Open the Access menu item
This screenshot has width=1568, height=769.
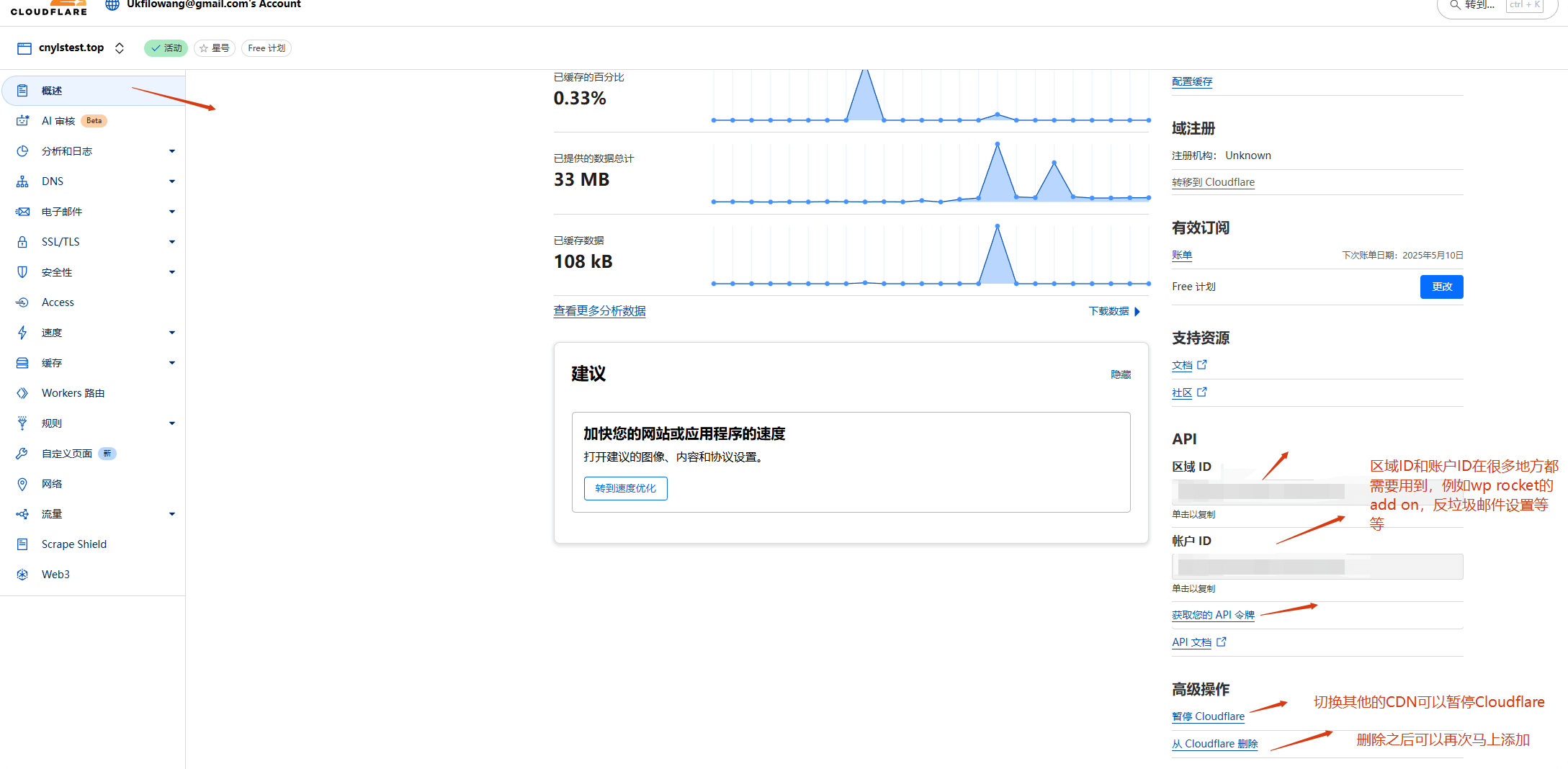tap(58, 302)
